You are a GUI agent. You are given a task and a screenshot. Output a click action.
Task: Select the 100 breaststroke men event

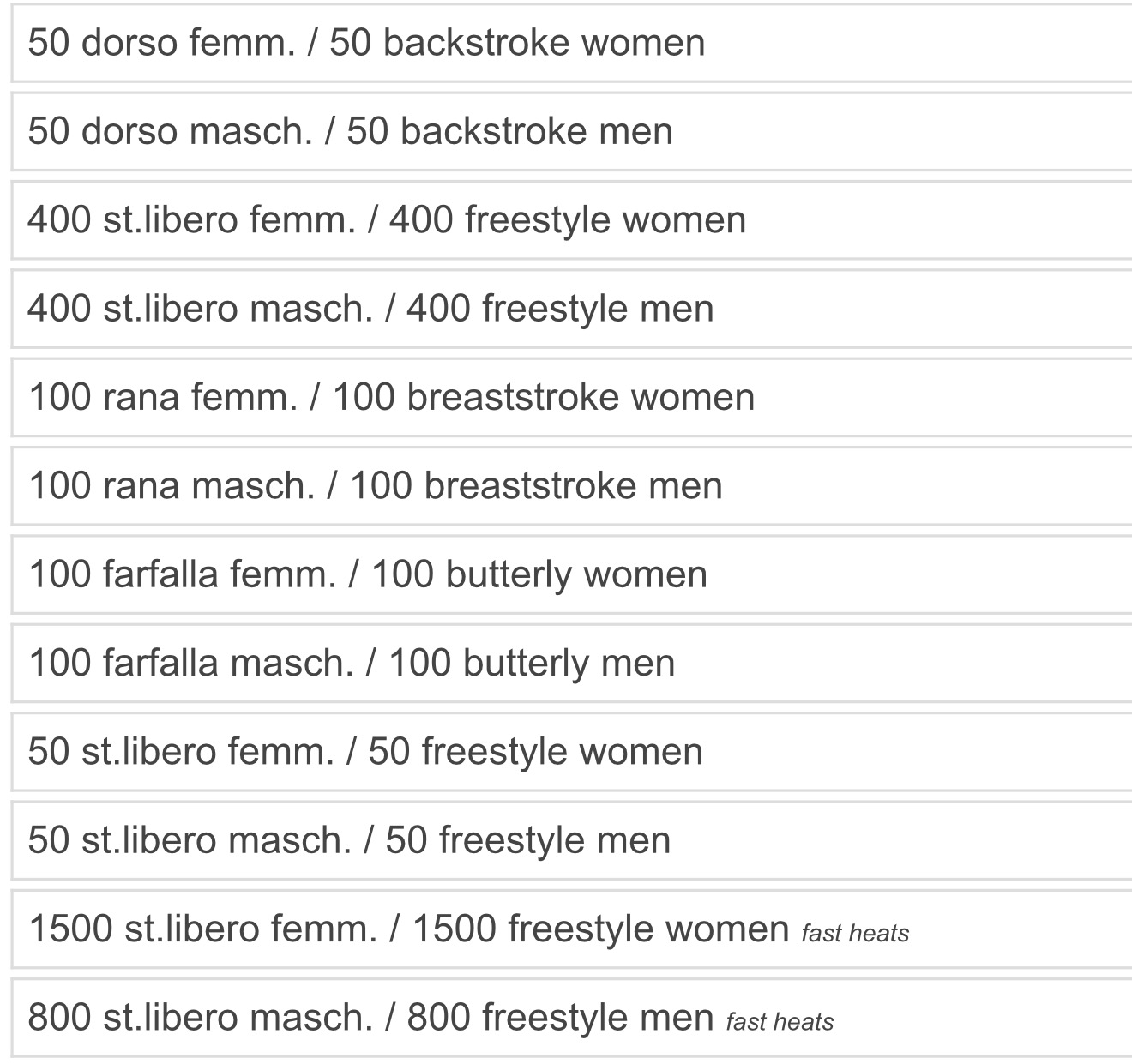[376, 486]
